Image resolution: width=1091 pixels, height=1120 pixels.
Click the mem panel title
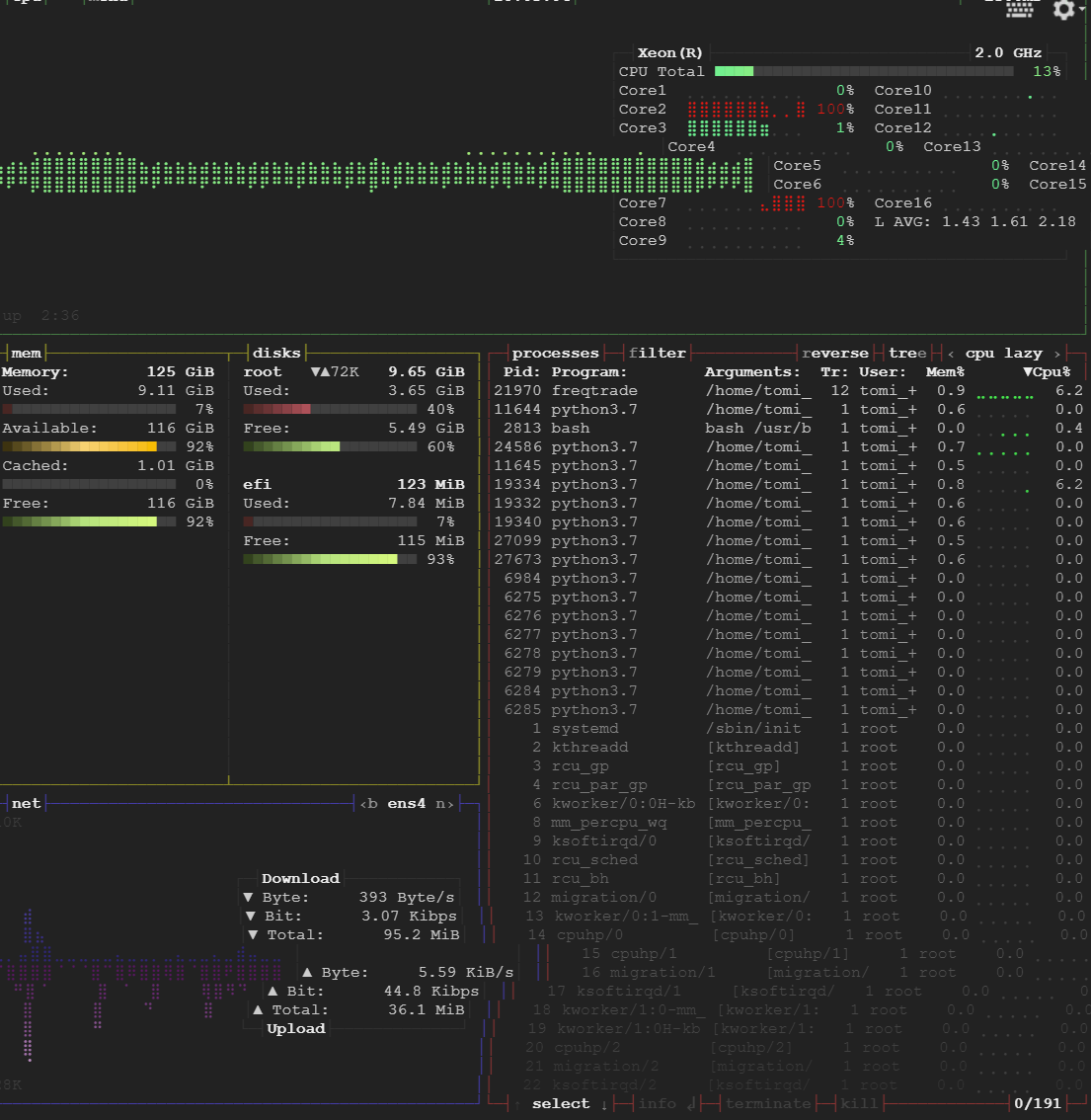click(x=26, y=352)
